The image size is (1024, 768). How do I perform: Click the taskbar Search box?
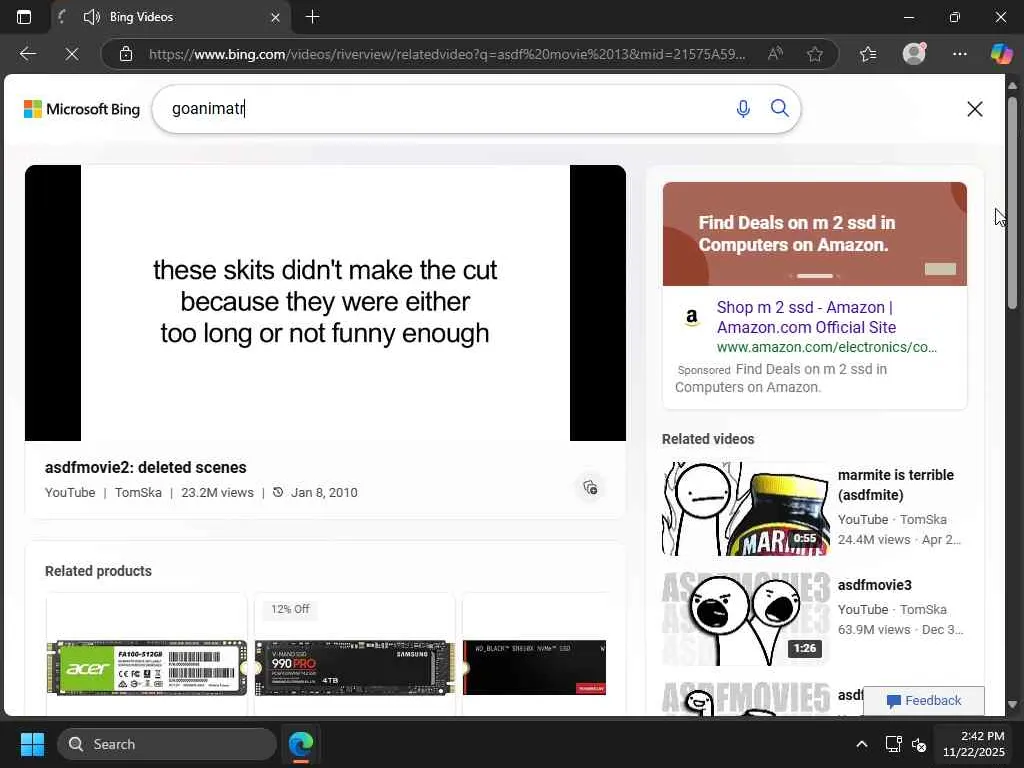click(167, 744)
